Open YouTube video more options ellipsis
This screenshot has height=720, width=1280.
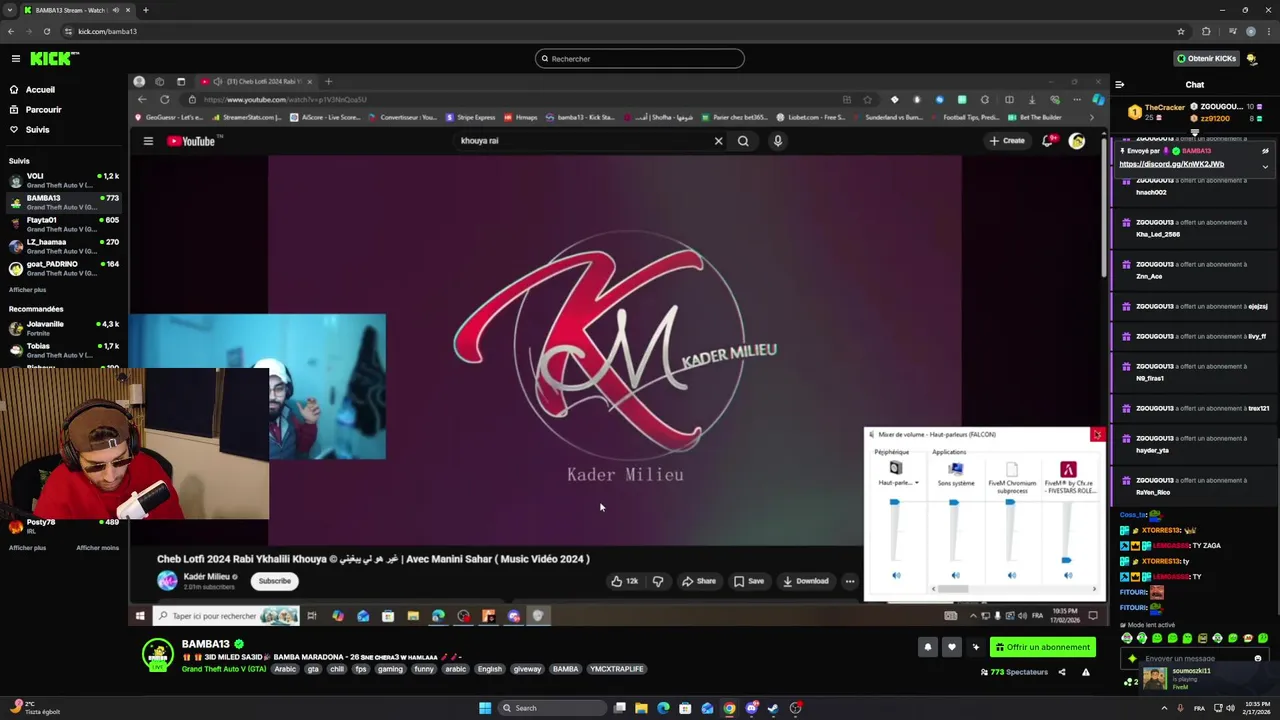(x=850, y=581)
